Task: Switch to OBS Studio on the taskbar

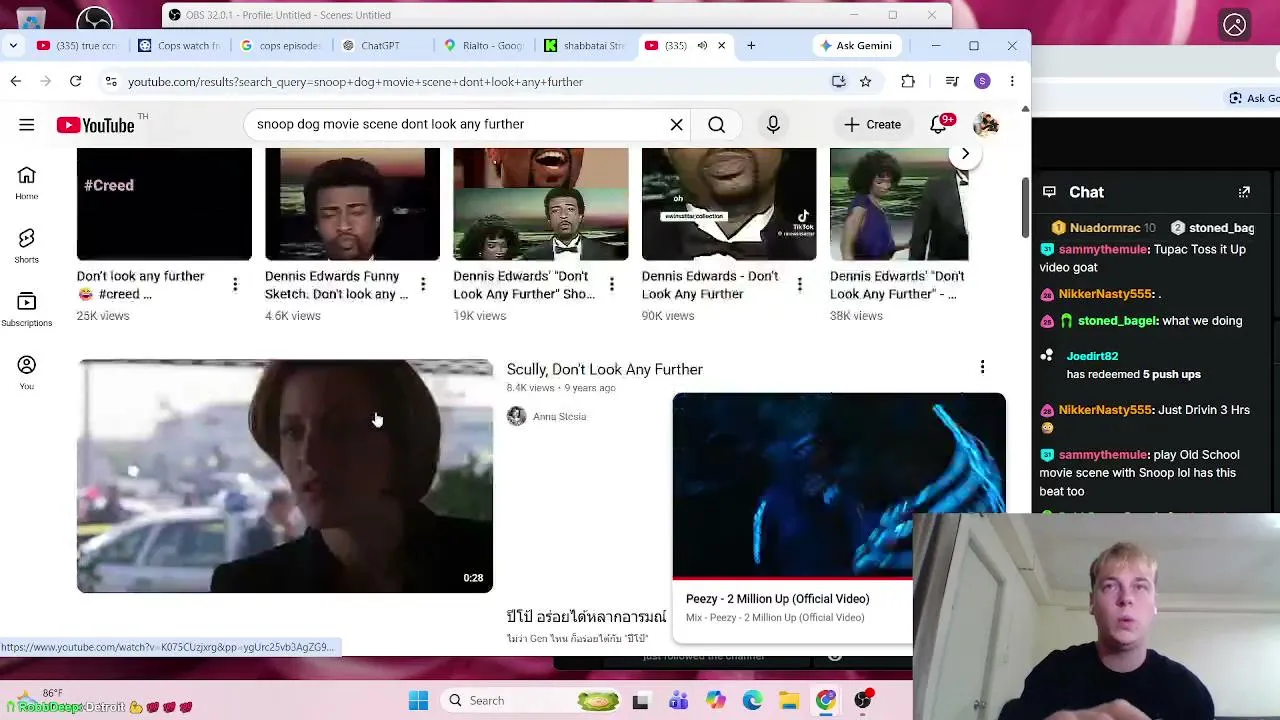Action: [x=863, y=701]
